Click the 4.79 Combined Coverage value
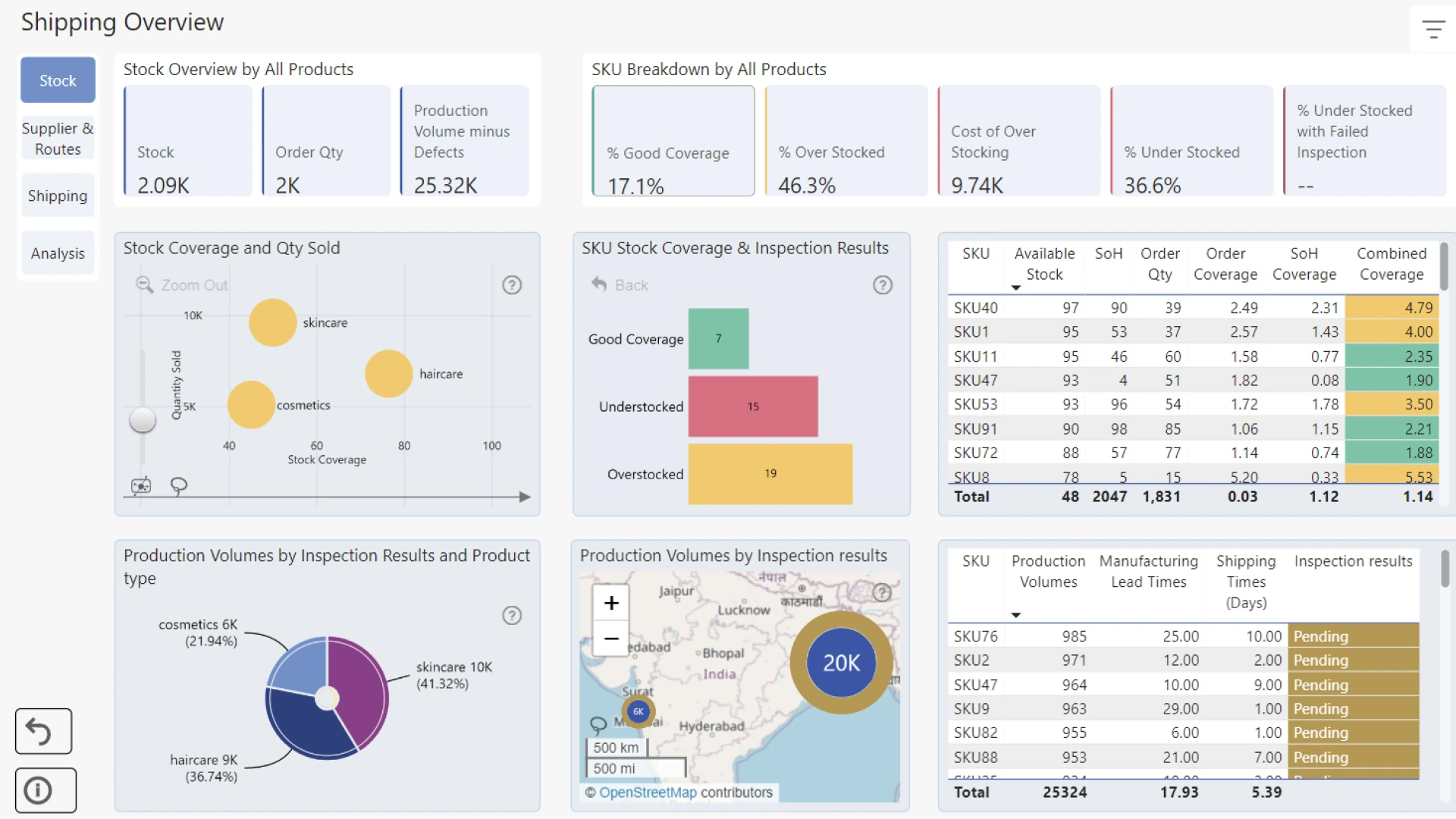This screenshot has height=819, width=1456. (1391, 308)
